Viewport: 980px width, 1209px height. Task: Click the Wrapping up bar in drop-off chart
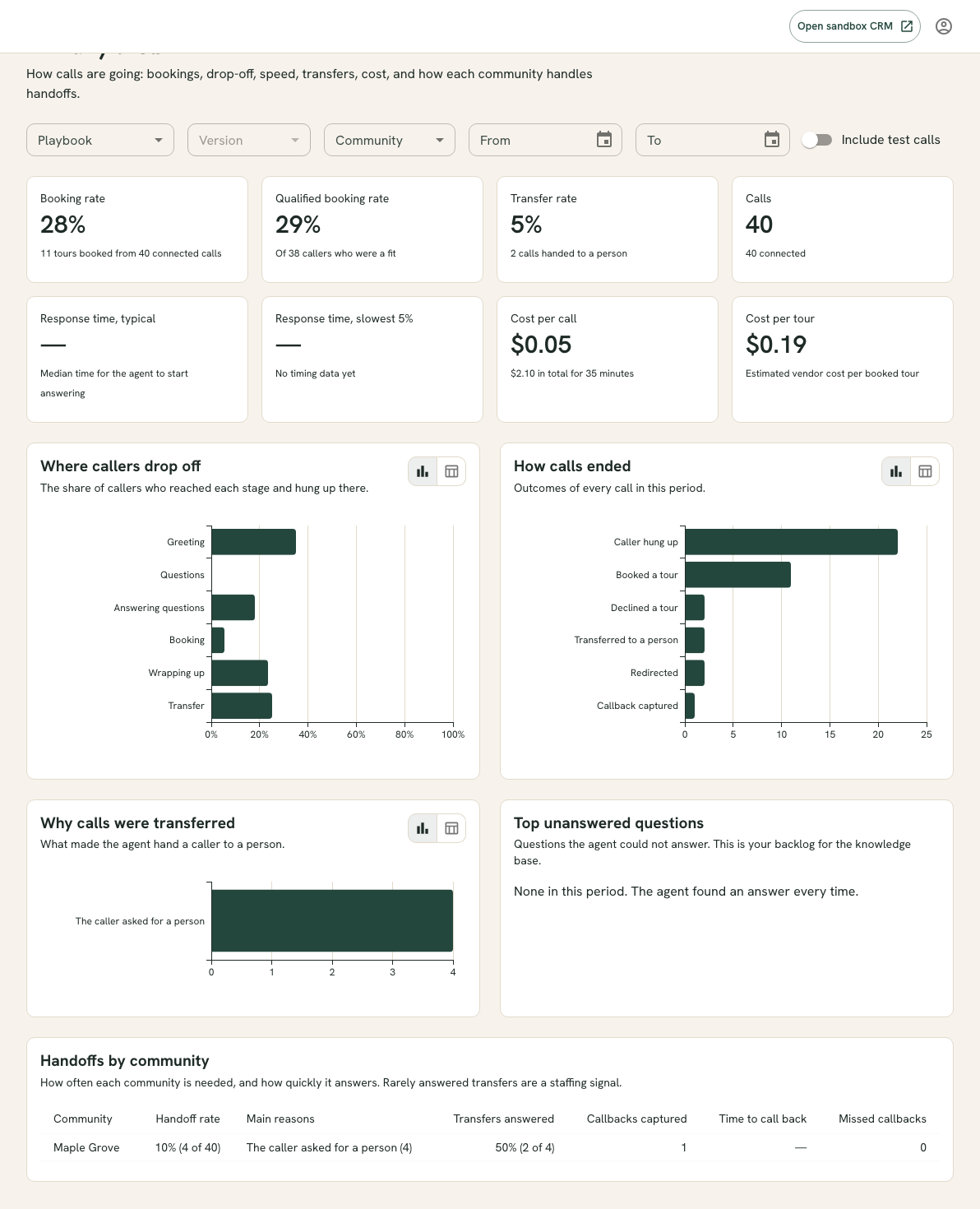pyautogui.click(x=239, y=673)
